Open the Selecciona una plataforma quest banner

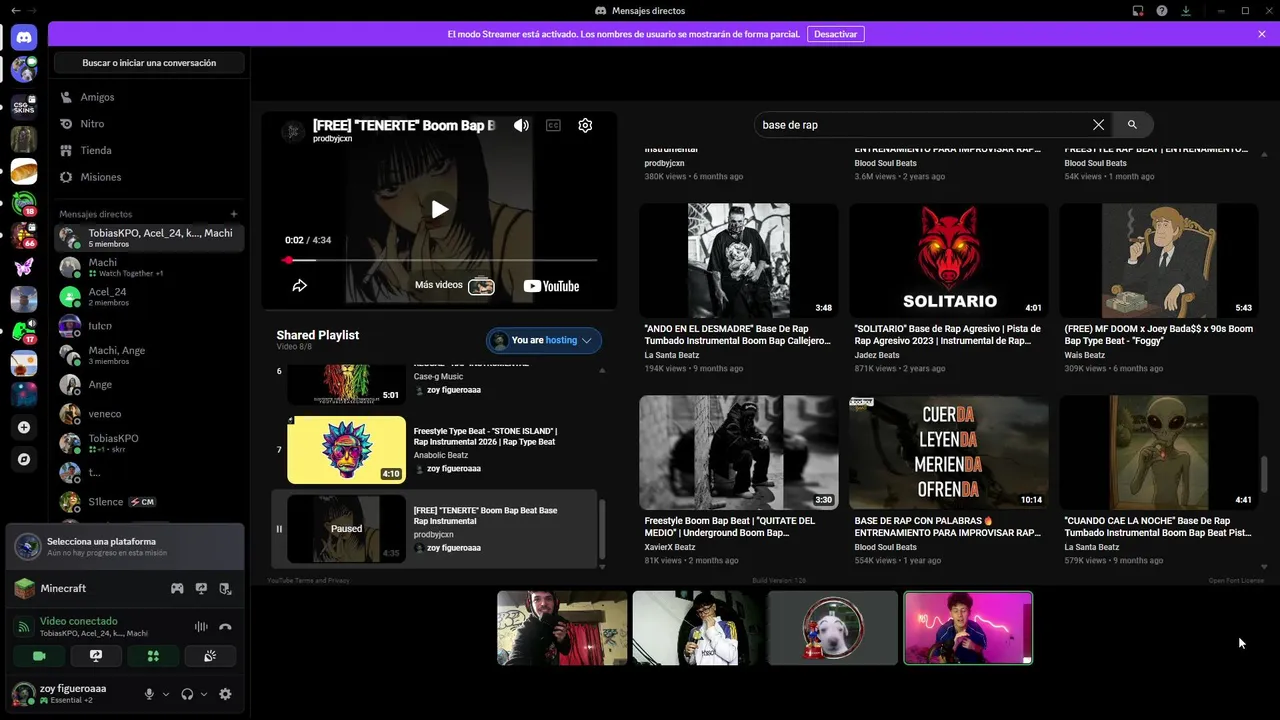(125, 547)
